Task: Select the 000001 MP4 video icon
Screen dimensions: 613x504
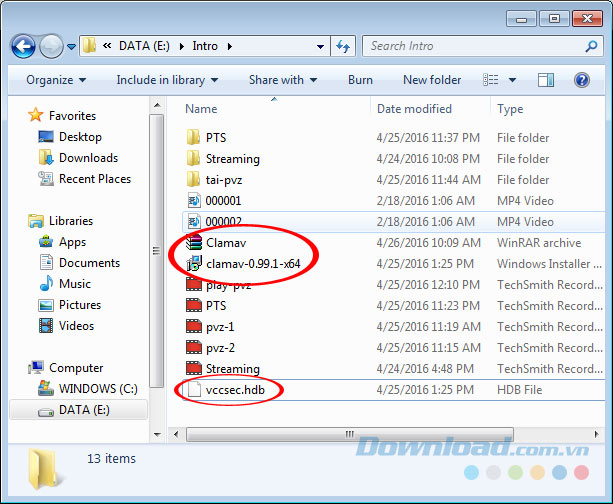Action: click(x=194, y=201)
